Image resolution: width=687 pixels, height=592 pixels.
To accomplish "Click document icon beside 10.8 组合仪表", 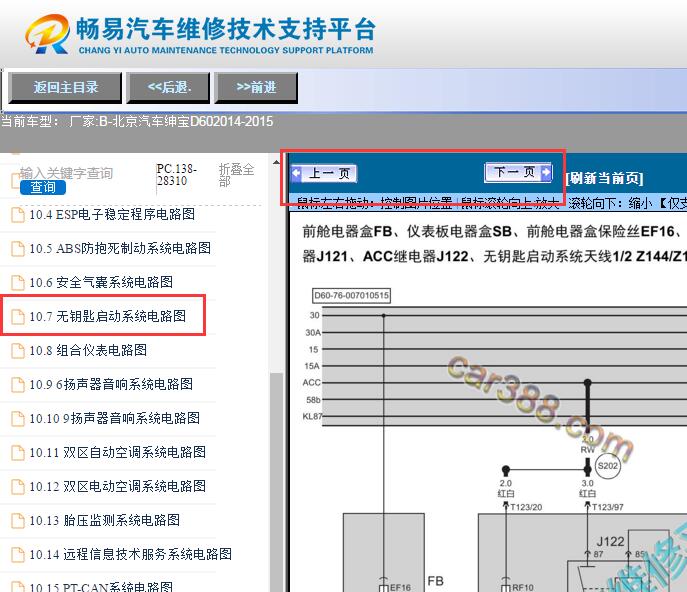I will pyautogui.click(x=18, y=351).
